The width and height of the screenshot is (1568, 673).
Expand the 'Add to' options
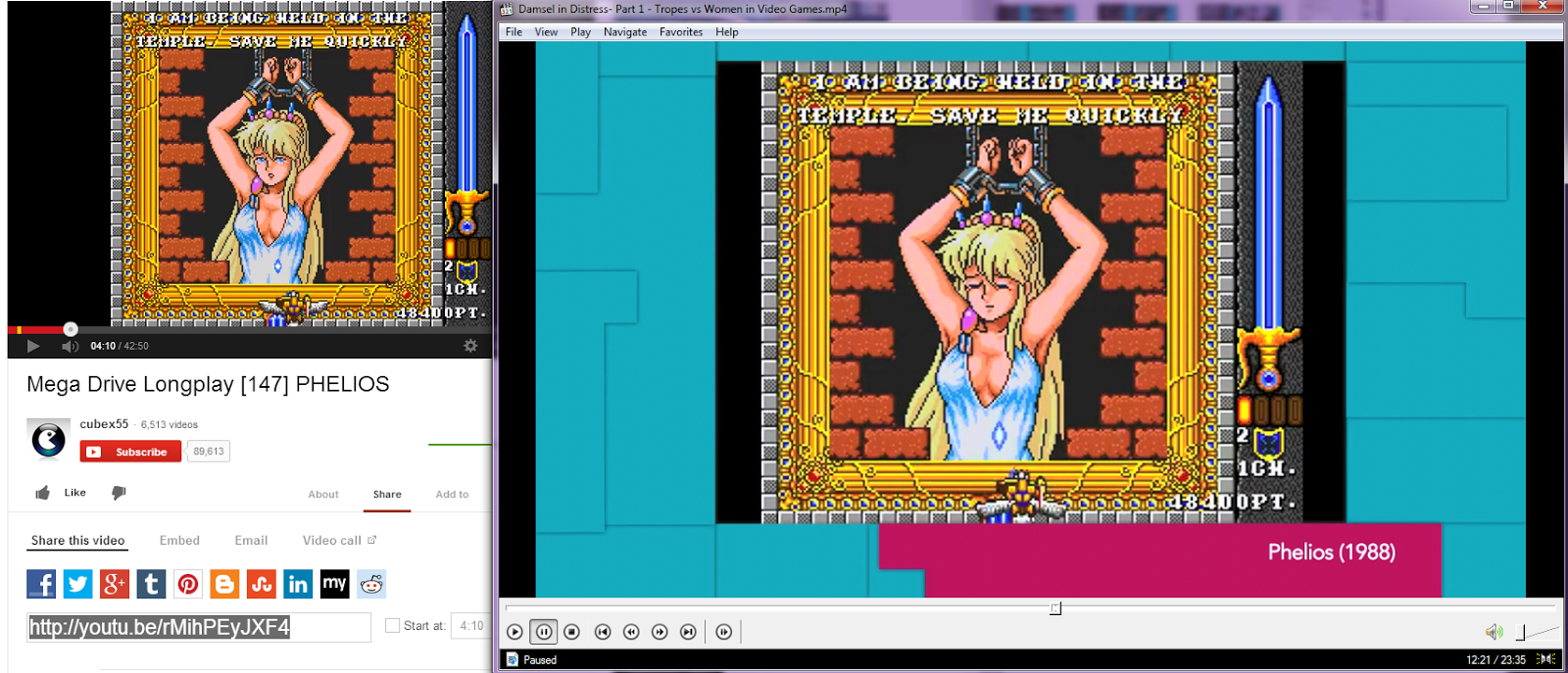tap(452, 495)
